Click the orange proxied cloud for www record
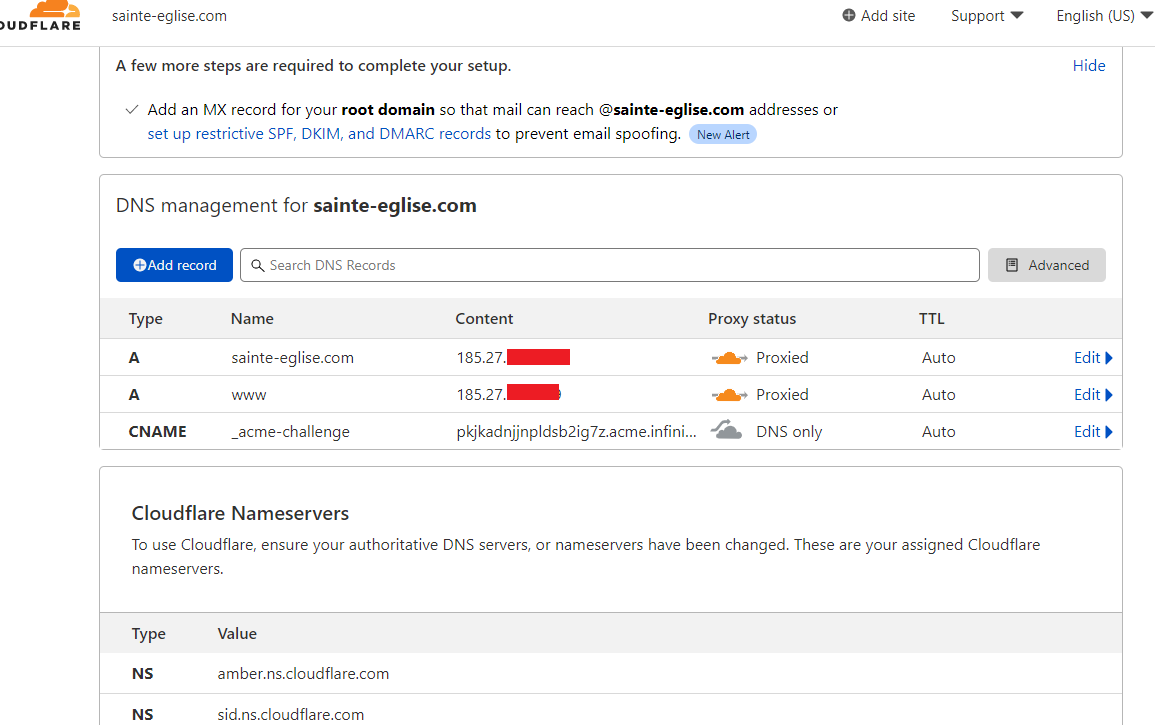 pyautogui.click(x=729, y=395)
